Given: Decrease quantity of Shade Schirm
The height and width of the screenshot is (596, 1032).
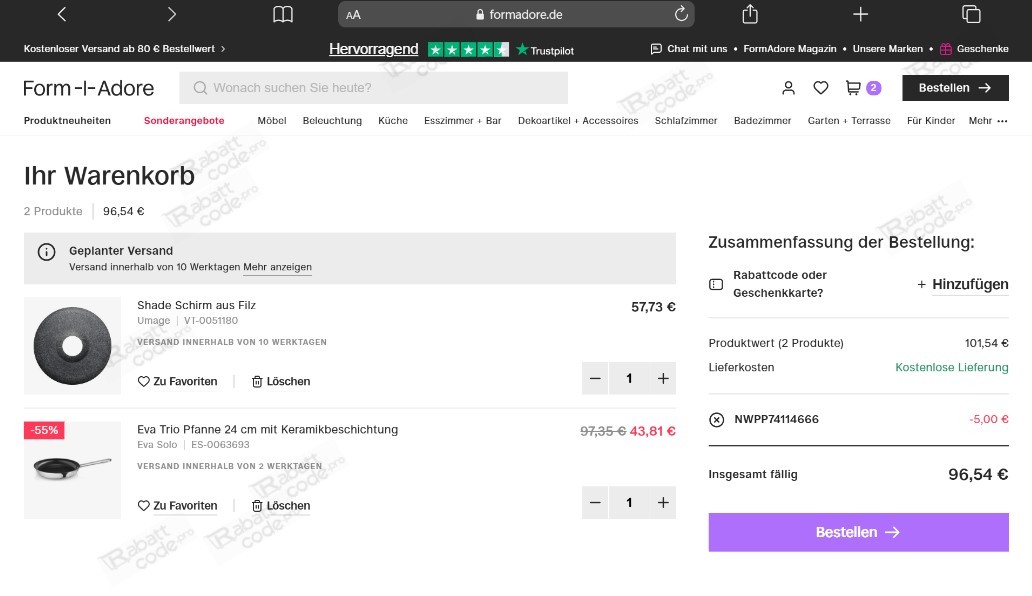Looking at the screenshot, I should 595,378.
